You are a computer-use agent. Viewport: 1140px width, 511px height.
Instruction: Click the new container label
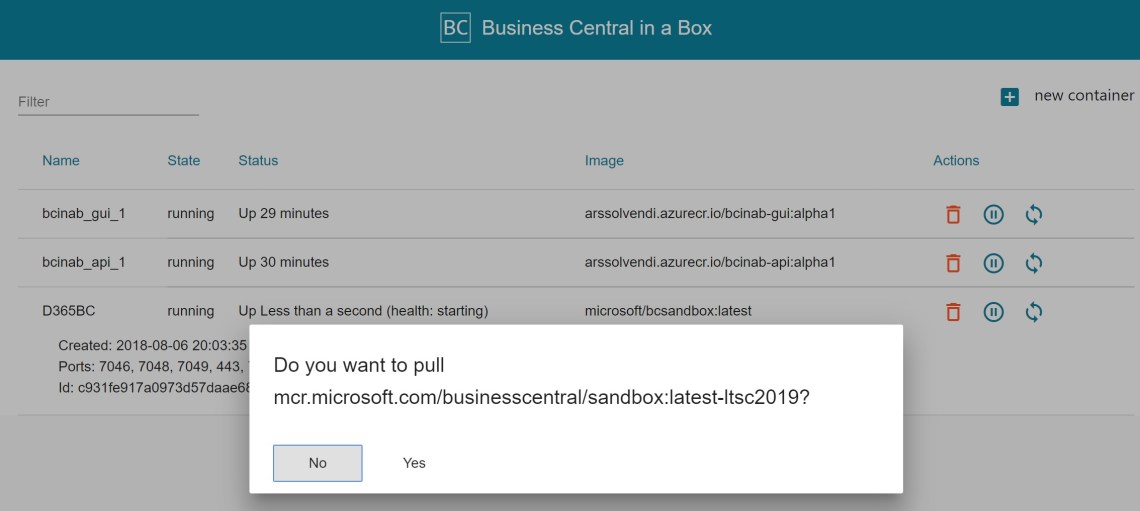(1083, 96)
